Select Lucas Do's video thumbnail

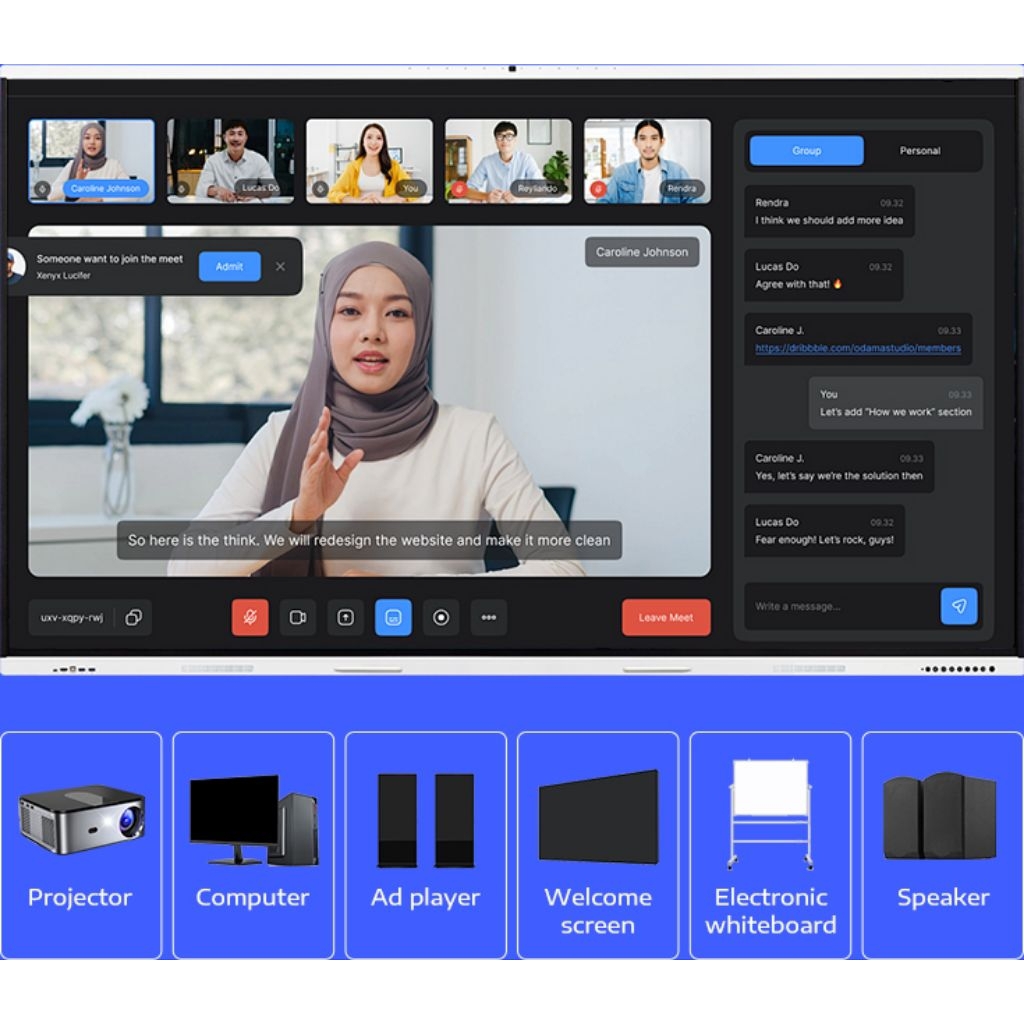click(x=230, y=160)
